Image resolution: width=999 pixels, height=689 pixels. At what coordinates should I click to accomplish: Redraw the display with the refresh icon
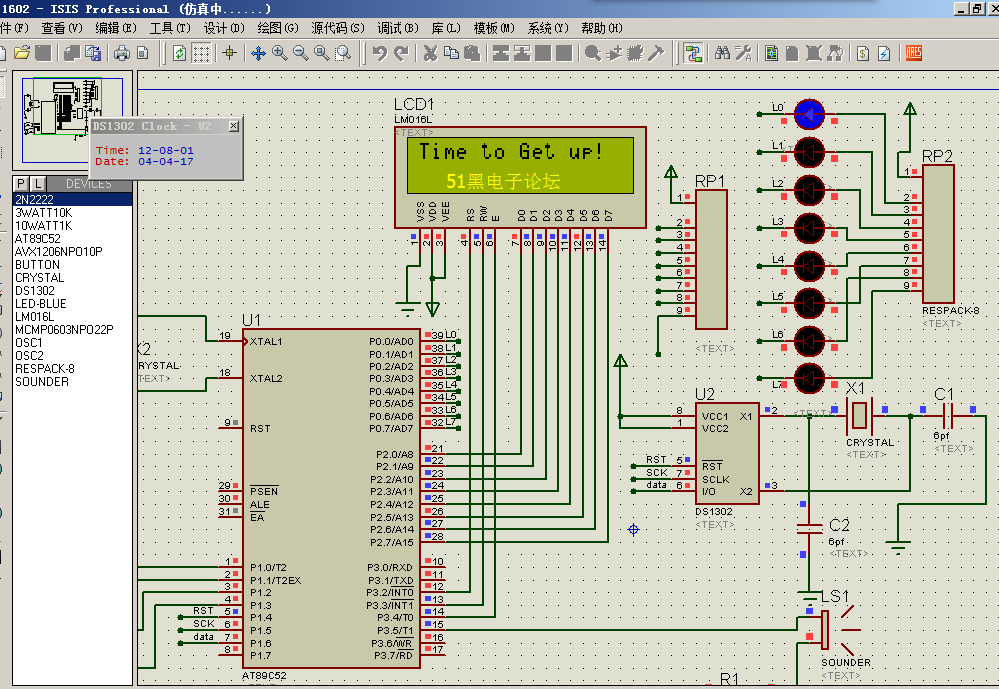click(180, 53)
